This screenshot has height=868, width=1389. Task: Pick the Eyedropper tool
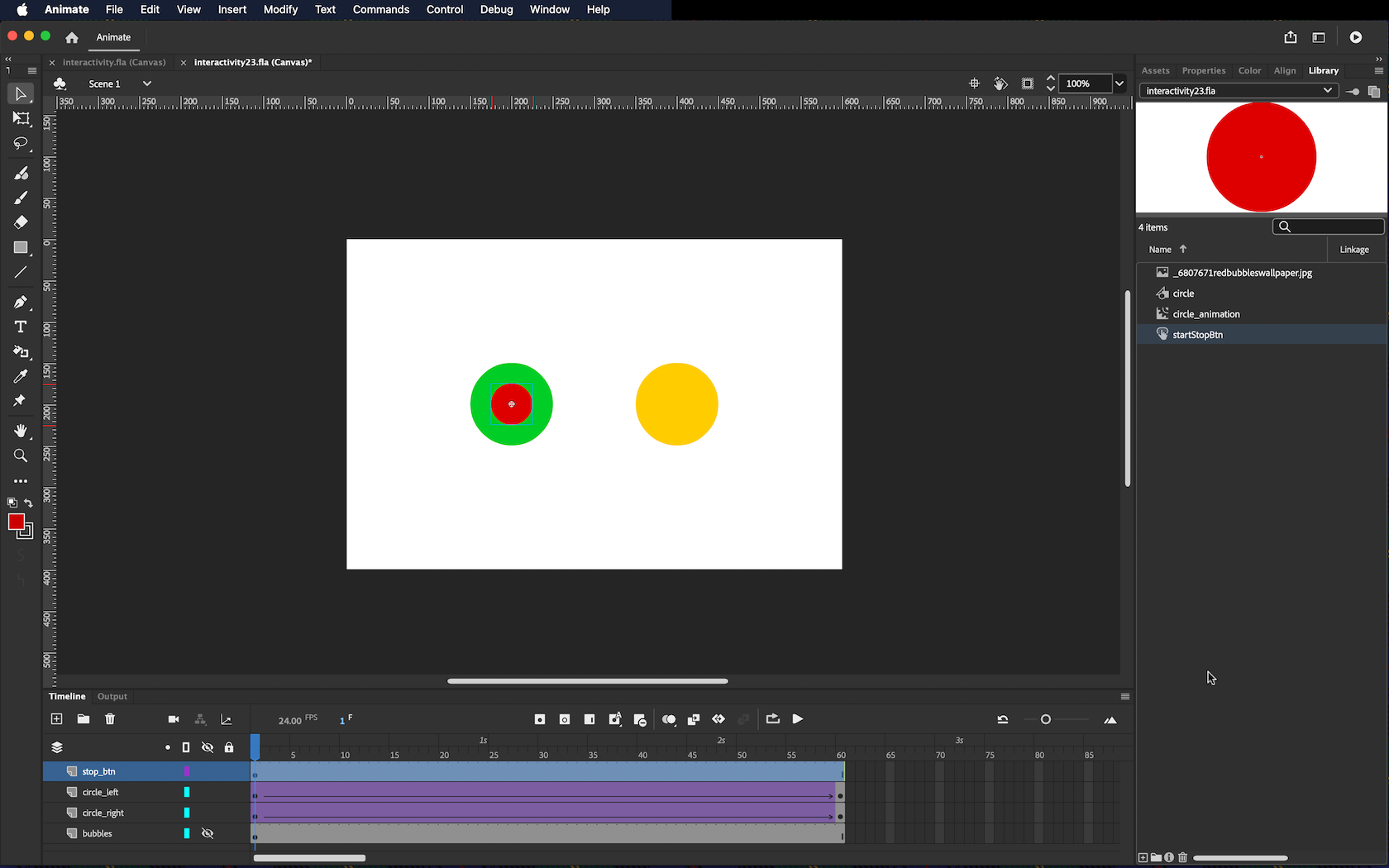21,376
